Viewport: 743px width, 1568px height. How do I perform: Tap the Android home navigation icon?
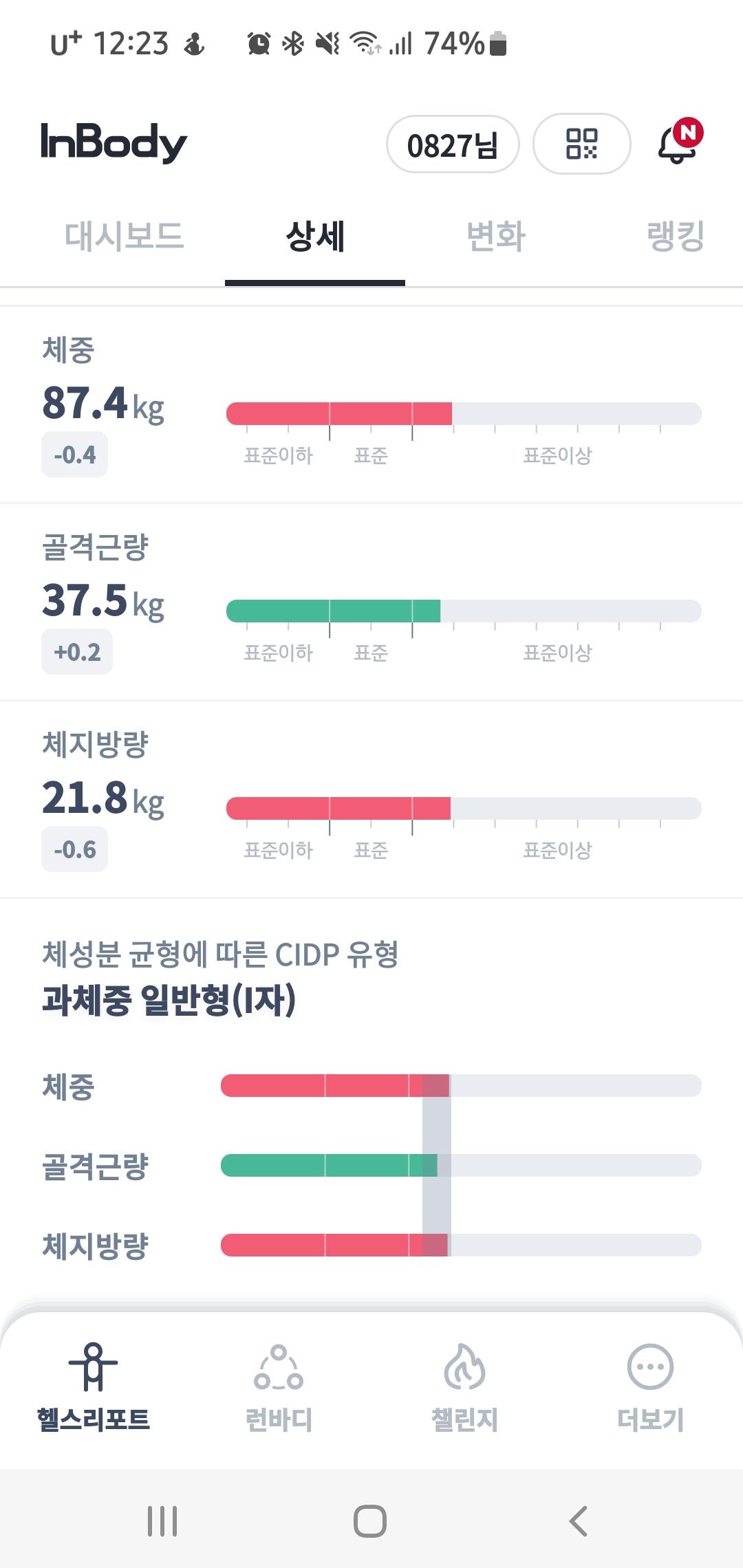tap(370, 1521)
